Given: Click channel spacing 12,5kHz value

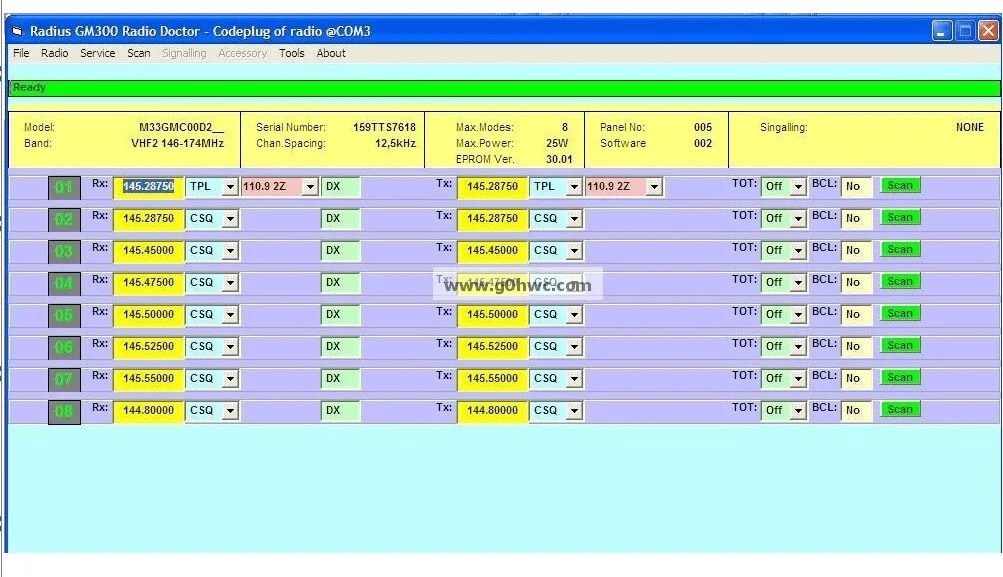Looking at the screenshot, I should (x=395, y=143).
